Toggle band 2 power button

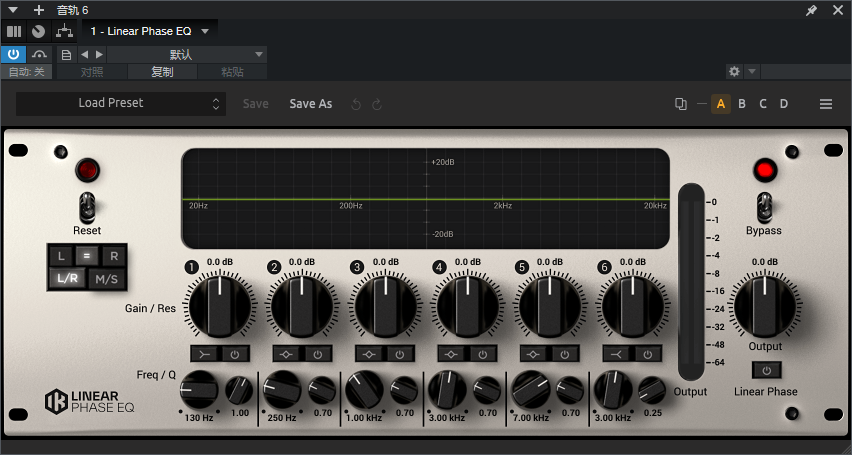click(x=318, y=354)
